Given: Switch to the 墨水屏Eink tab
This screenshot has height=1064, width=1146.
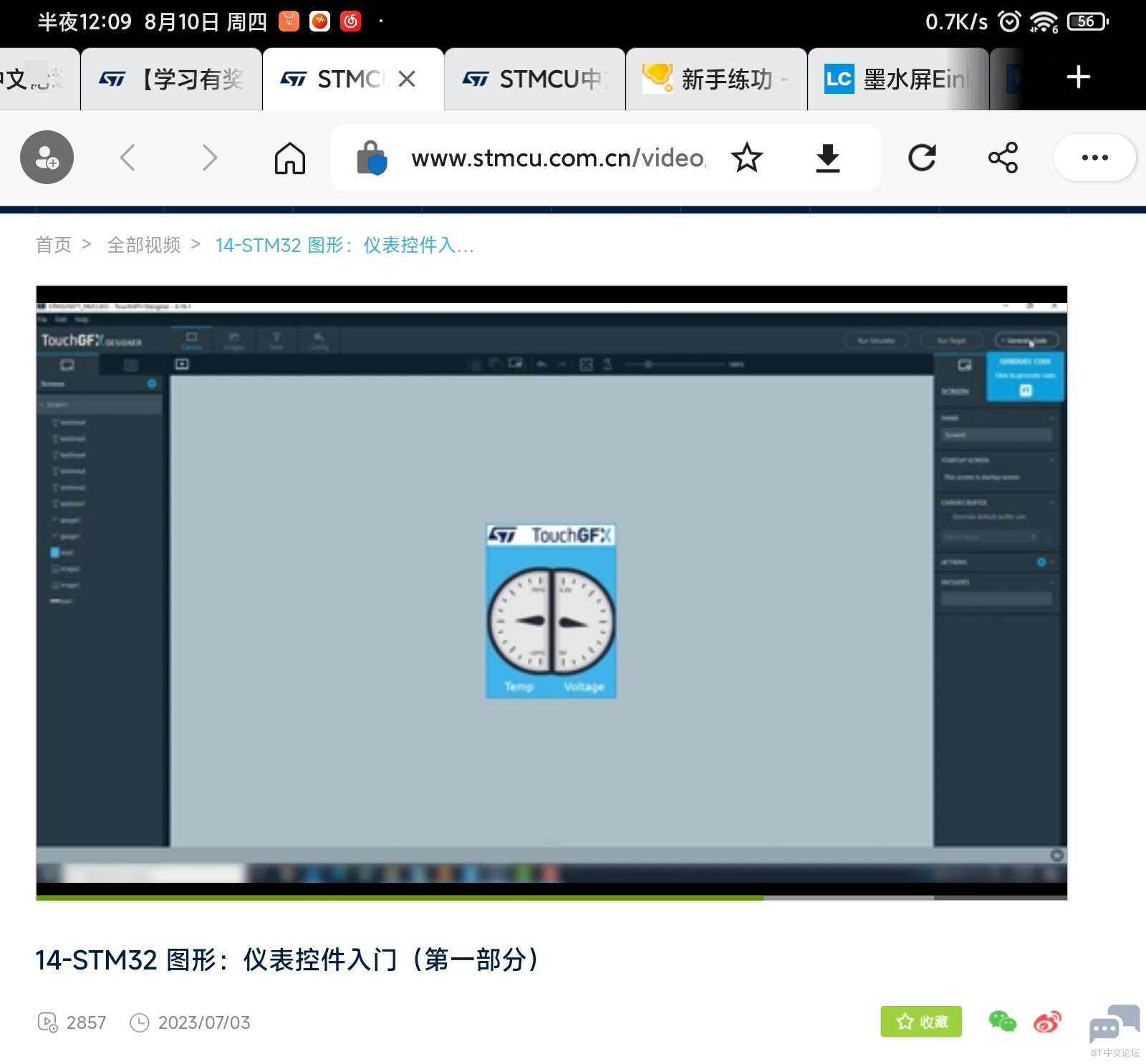Looking at the screenshot, I should 898,79.
